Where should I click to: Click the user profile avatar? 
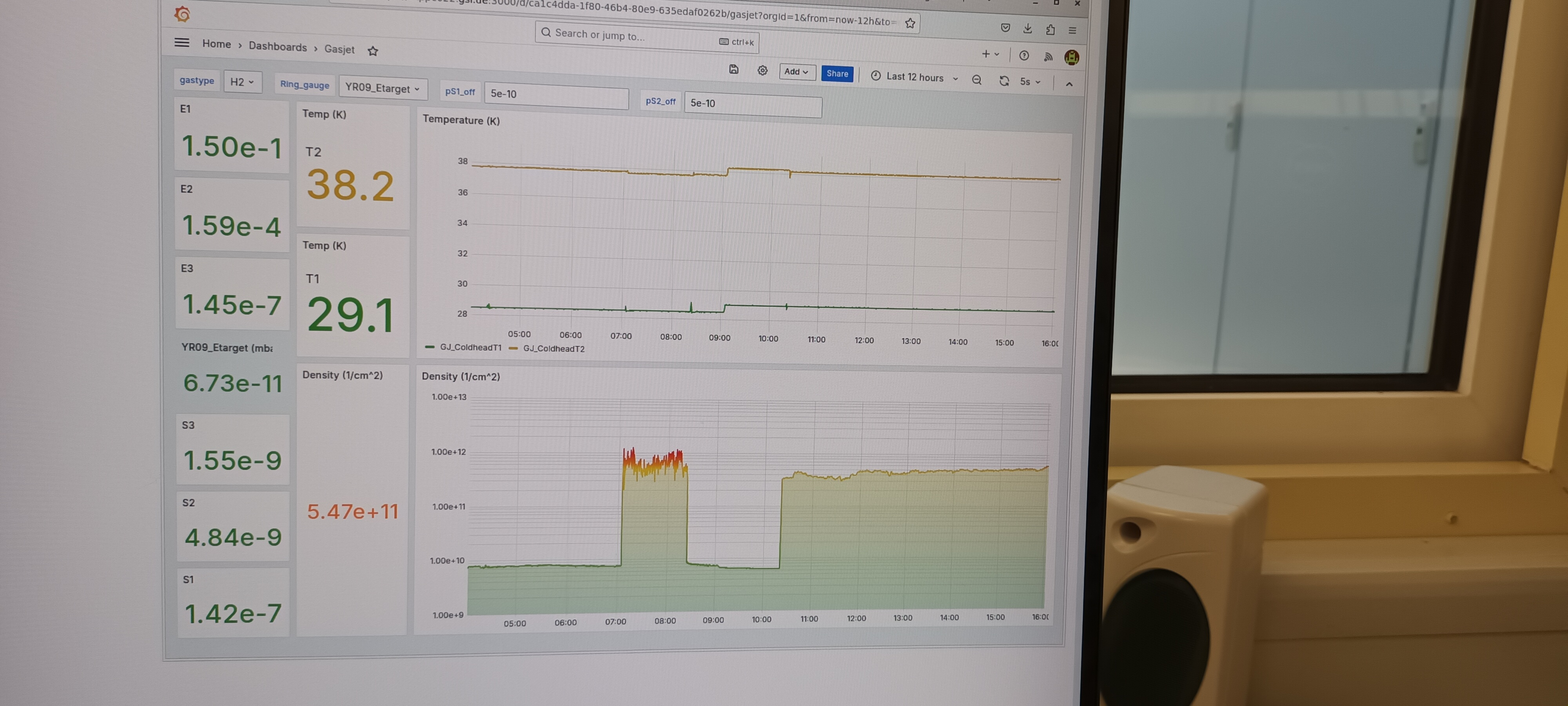click(x=1071, y=57)
